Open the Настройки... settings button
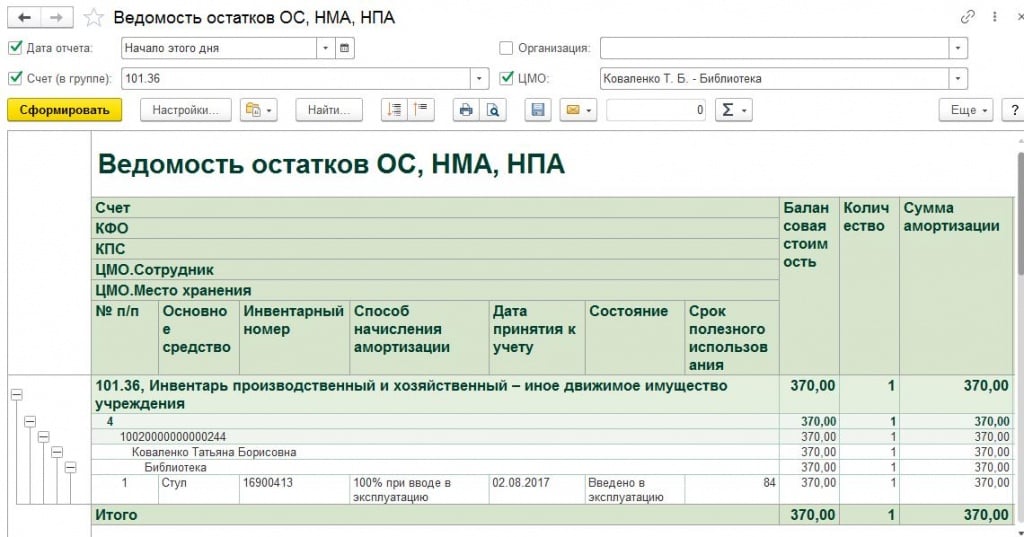The height and width of the screenshot is (537, 1024). click(x=186, y=110)
